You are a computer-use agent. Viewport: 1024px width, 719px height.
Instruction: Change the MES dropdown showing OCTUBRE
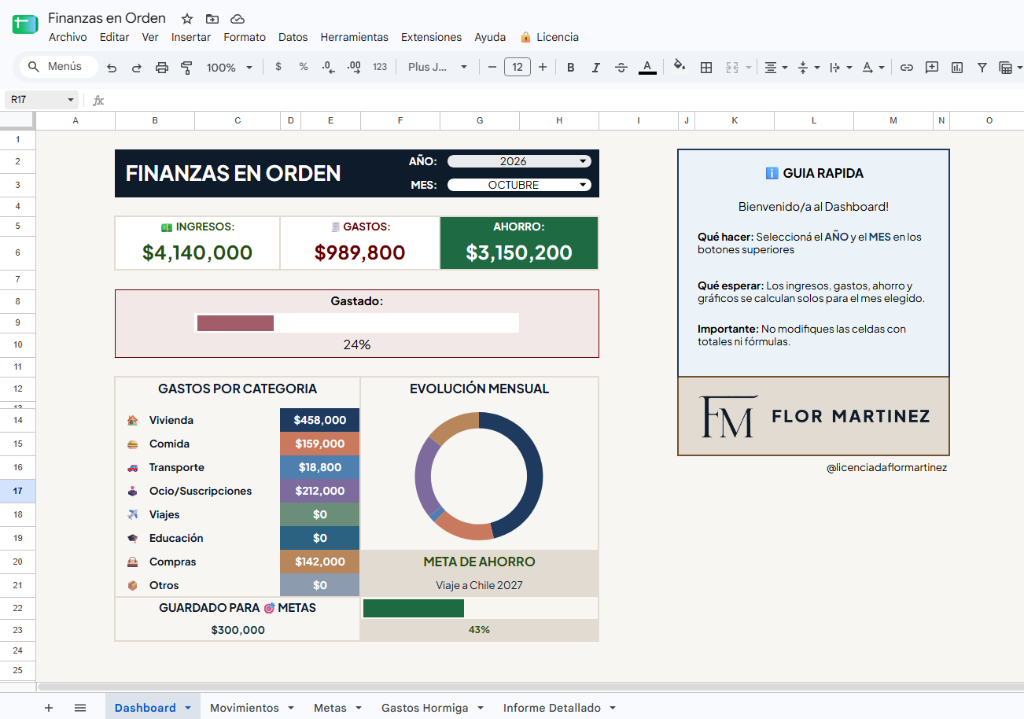[x=519, y=185]
